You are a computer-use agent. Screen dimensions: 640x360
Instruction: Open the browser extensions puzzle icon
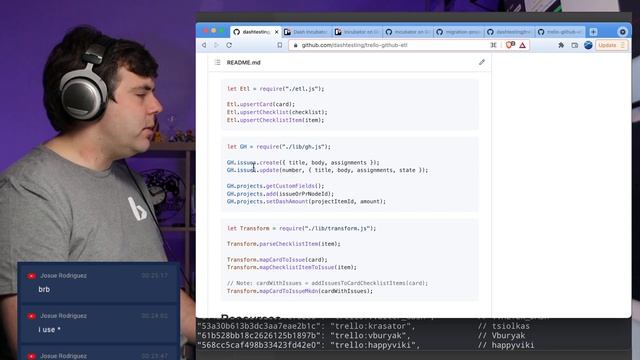pos(561,45)
